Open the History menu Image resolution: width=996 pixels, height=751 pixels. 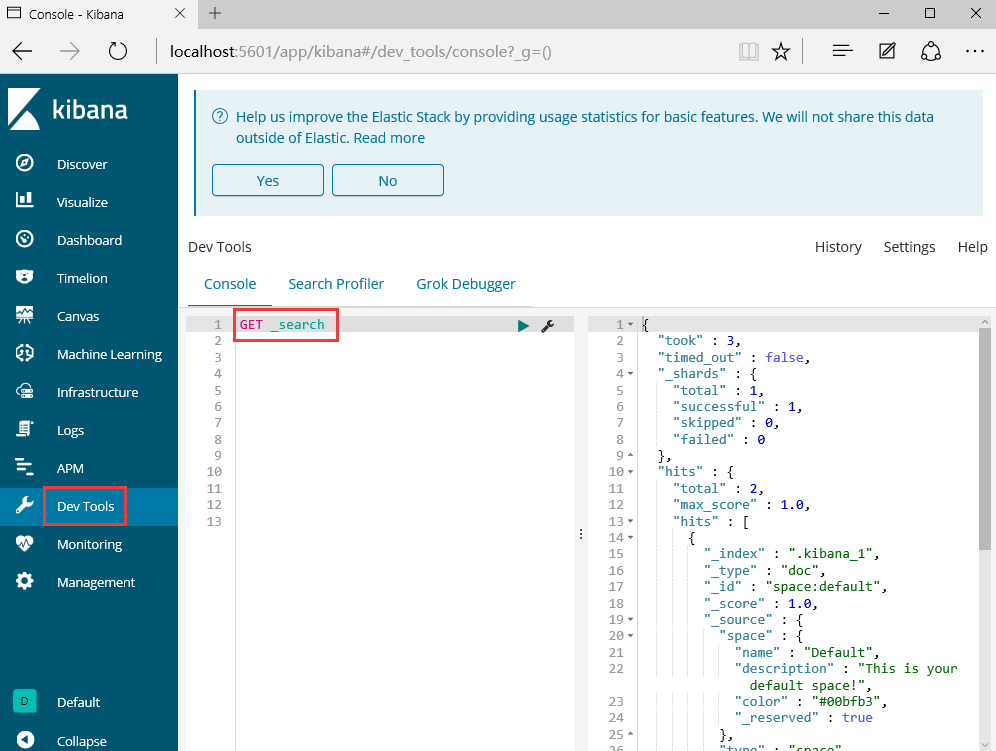[x=838, y=247]
